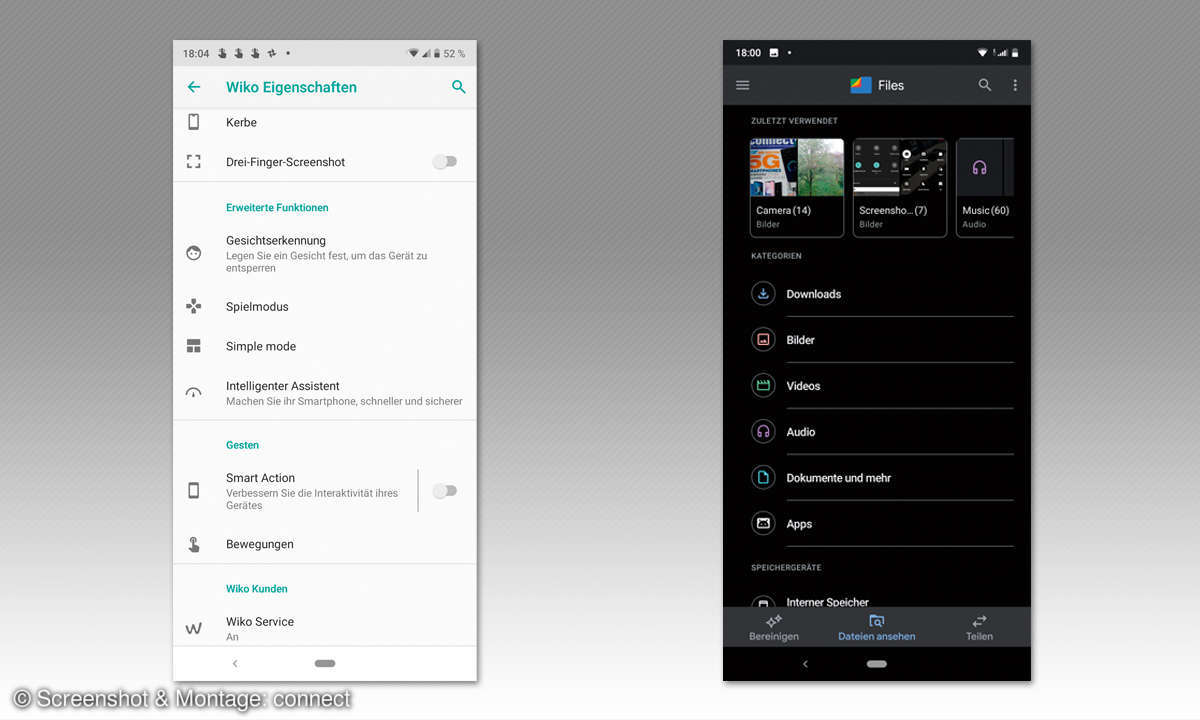Click battery 52 % status in settings screen

click(x=449, y=53)
